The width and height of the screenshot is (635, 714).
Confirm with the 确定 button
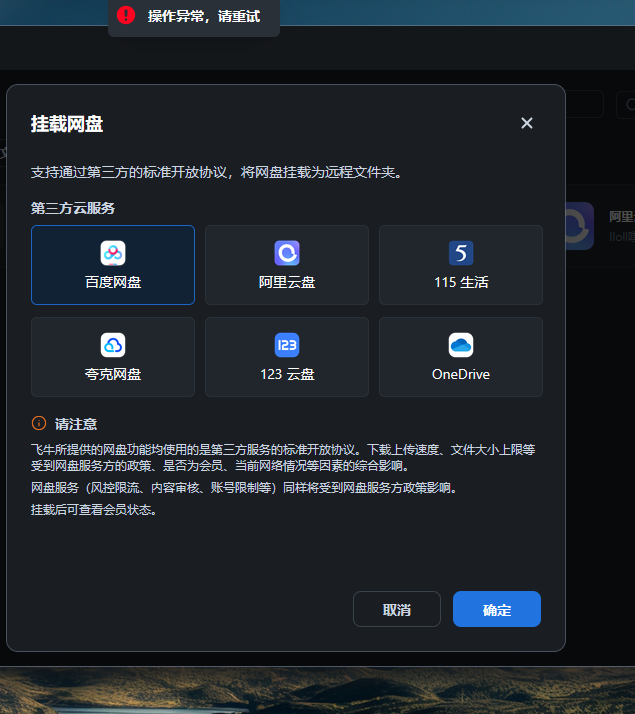pyautogui.click(x=497, y=609)
